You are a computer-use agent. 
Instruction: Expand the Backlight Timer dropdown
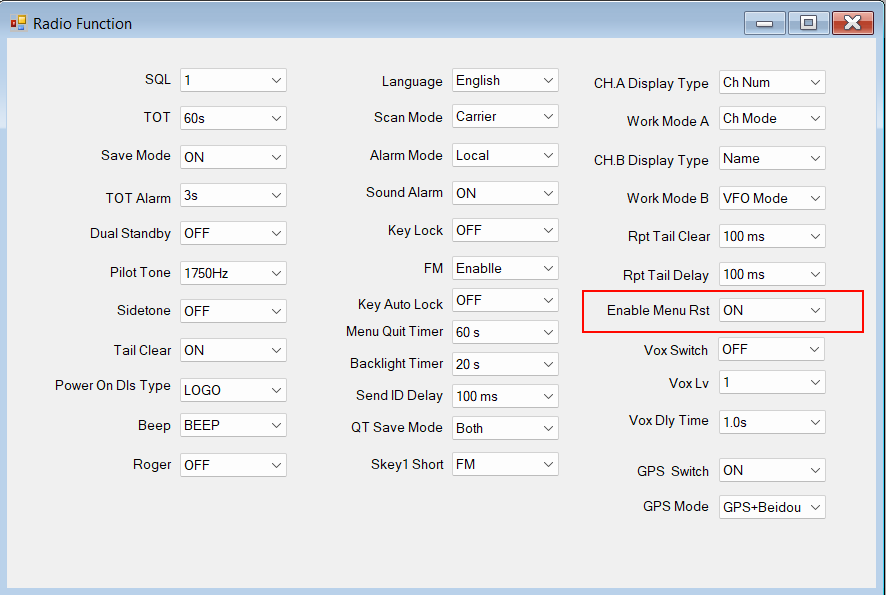point(505,364)
